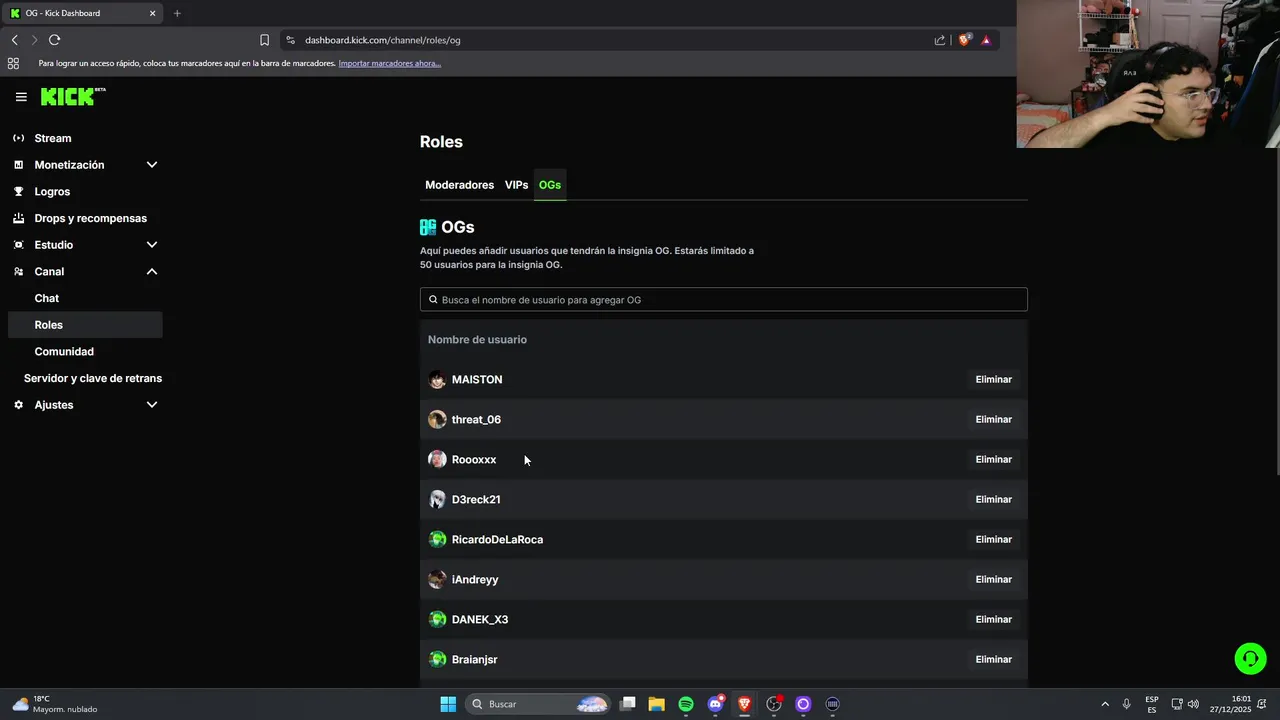Open Discord from the taskbar

[x=716, y=704]
